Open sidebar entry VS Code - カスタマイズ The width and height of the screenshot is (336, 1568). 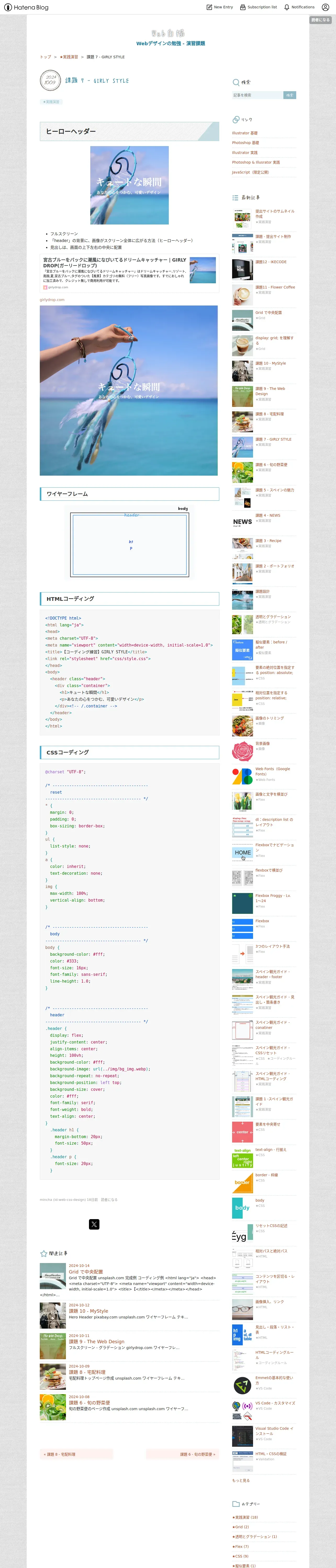coord(275,1403)
